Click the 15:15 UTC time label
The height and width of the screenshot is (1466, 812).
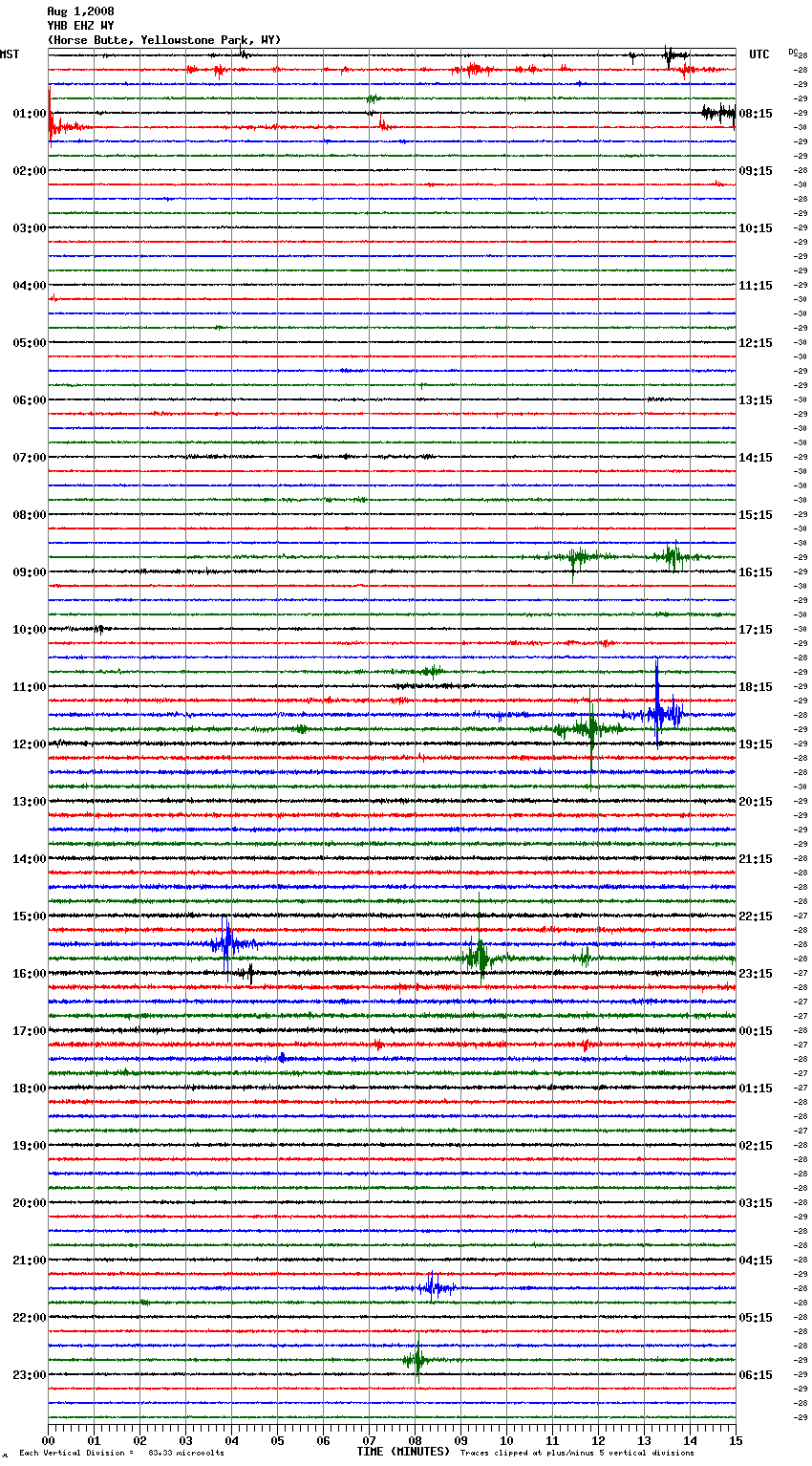[756, 515]
